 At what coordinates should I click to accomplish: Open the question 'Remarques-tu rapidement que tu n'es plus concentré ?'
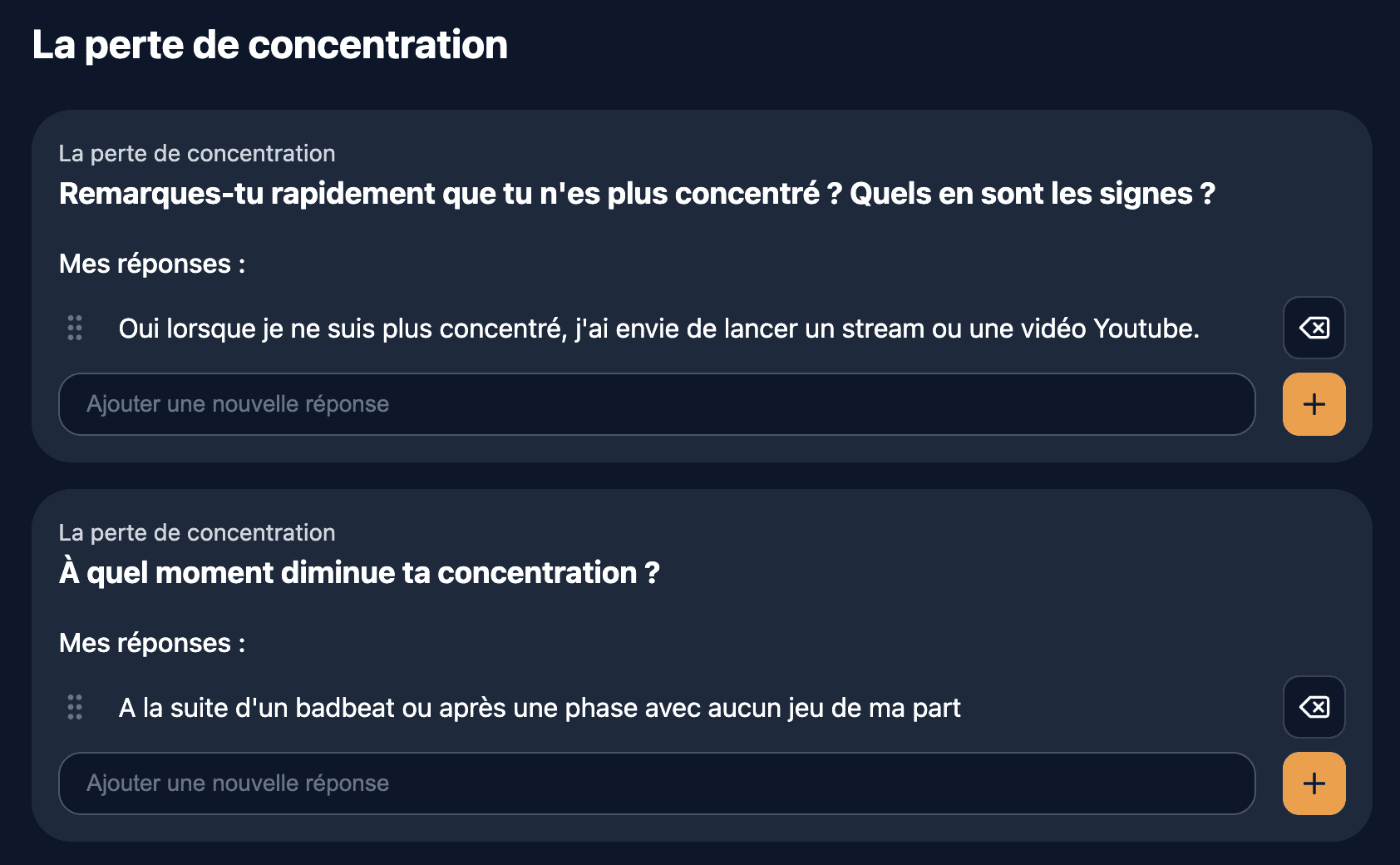[637, 193]
